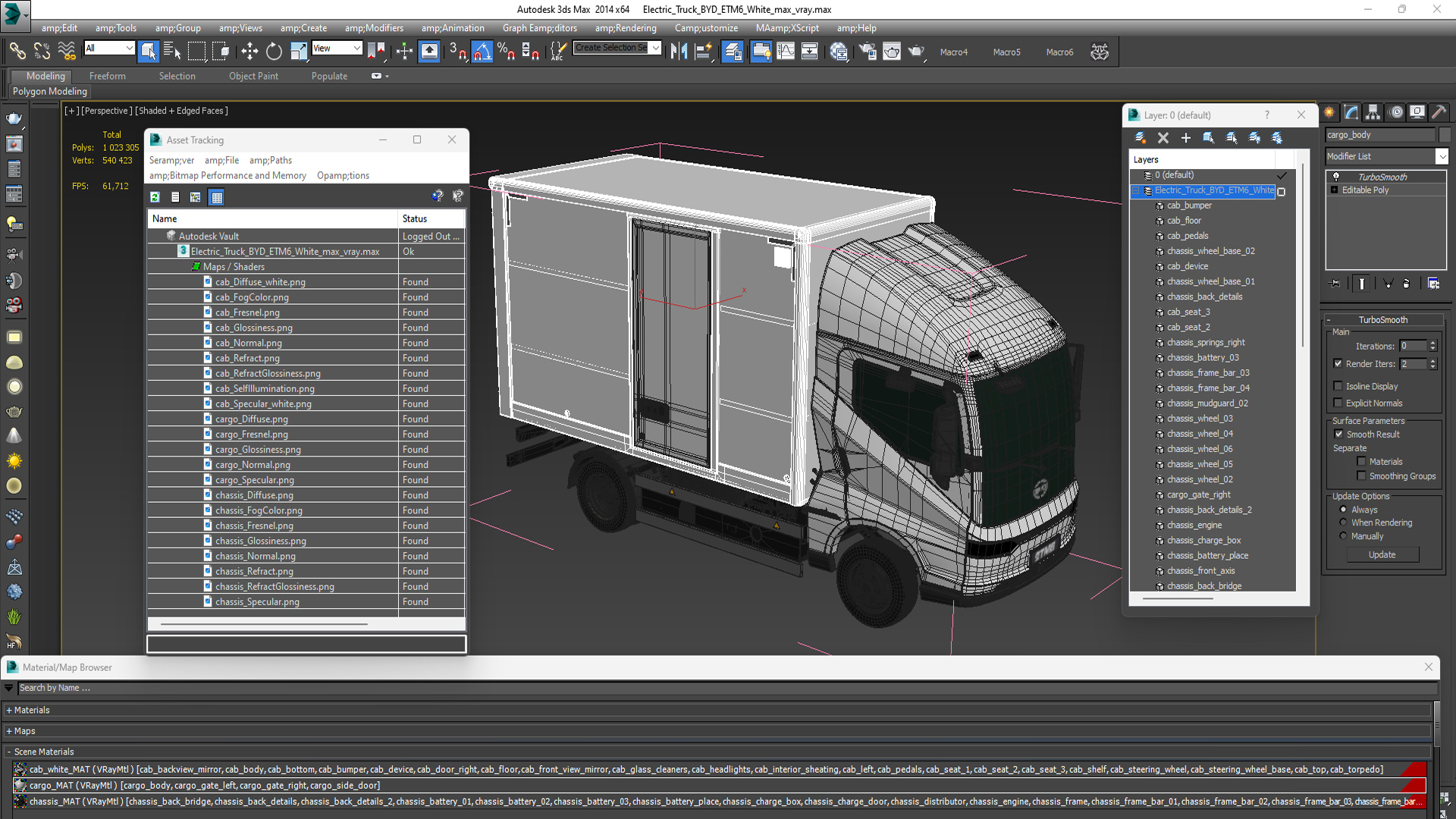Select the Manually update radio option

click(1343, 536)
